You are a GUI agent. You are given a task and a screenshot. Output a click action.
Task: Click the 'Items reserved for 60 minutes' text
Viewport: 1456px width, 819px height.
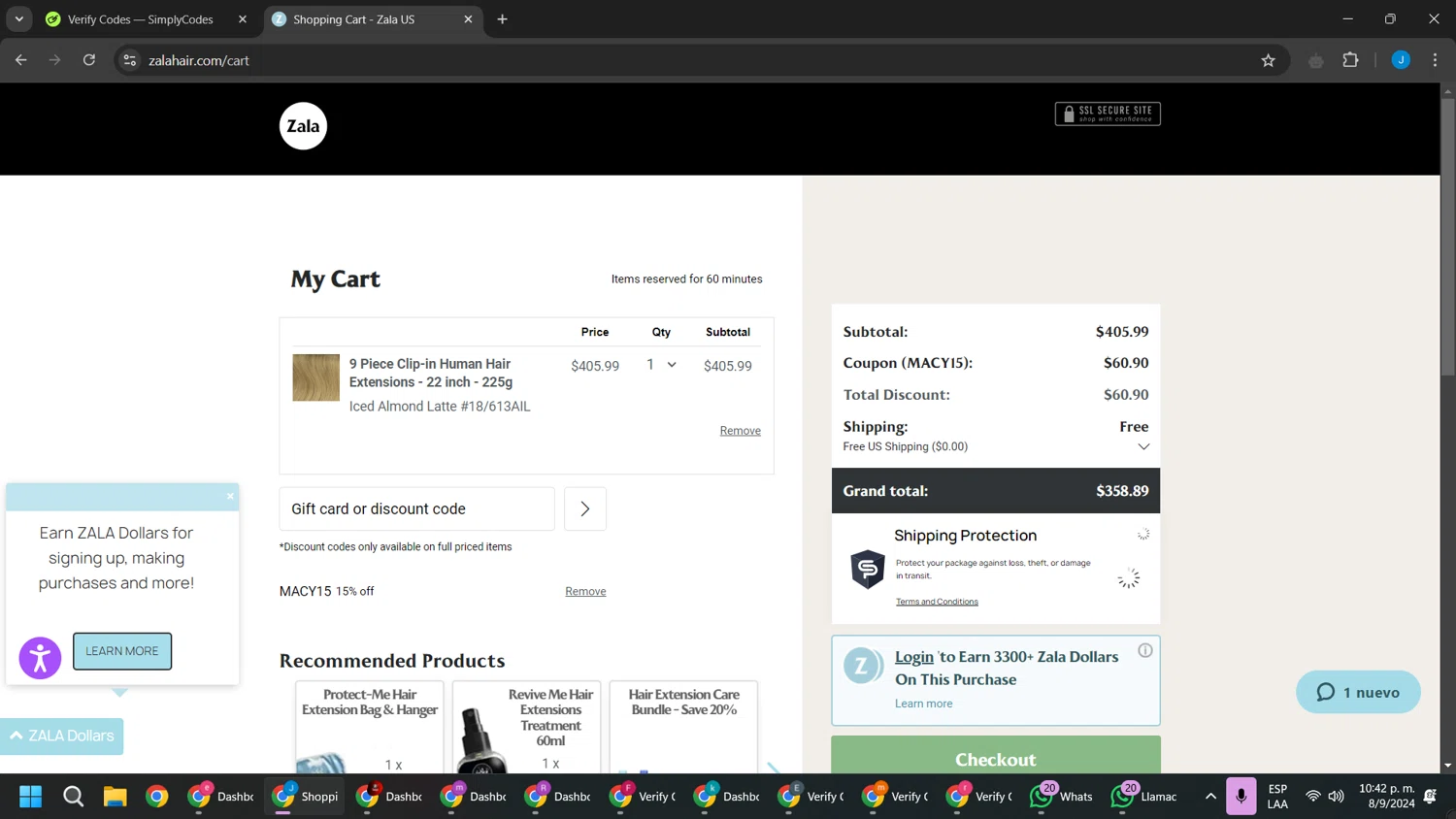click(x=687, y=279)
